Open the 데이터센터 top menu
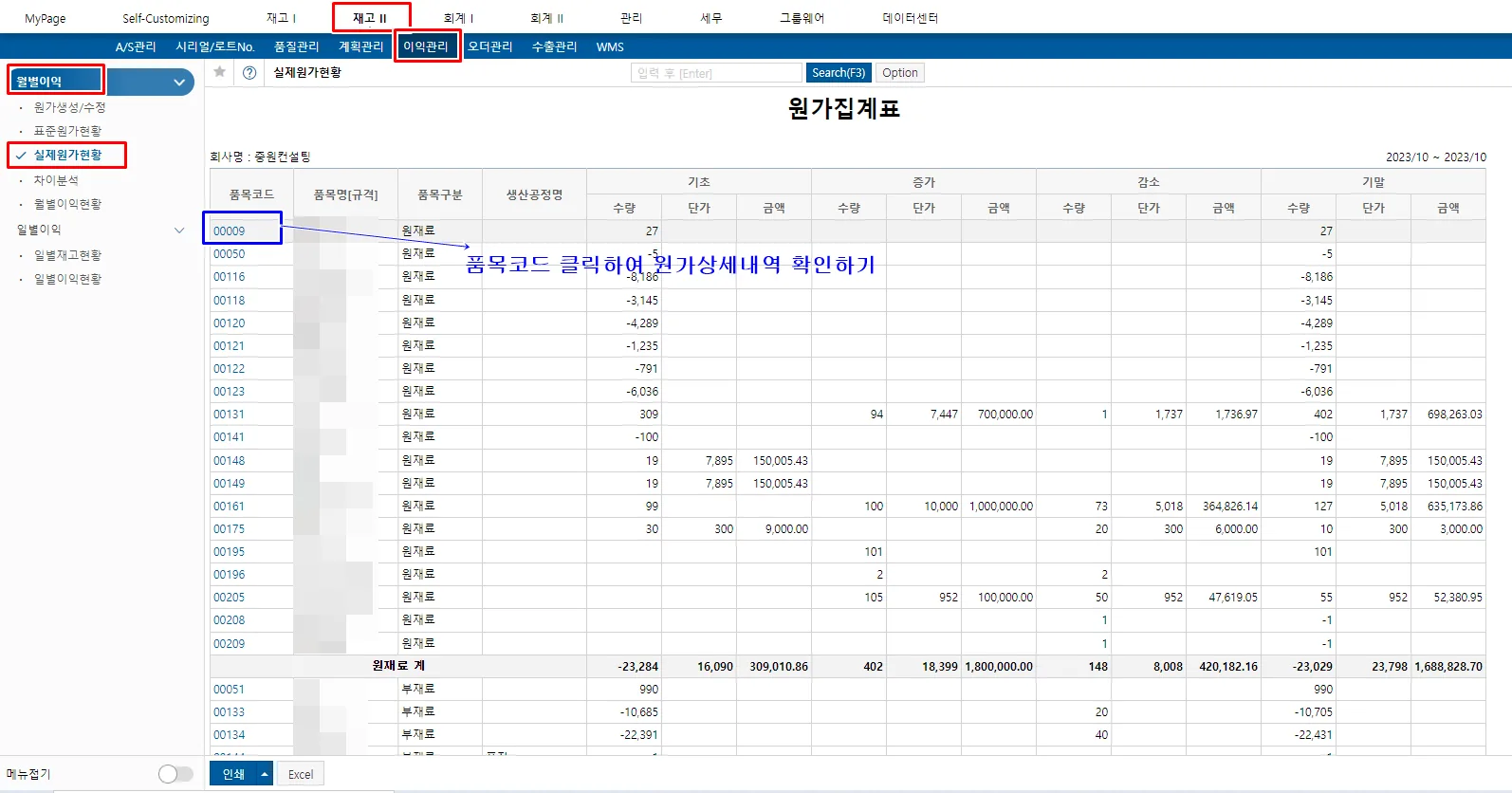The height and width of the screenshot is (793, 1512). pos(911,18)
